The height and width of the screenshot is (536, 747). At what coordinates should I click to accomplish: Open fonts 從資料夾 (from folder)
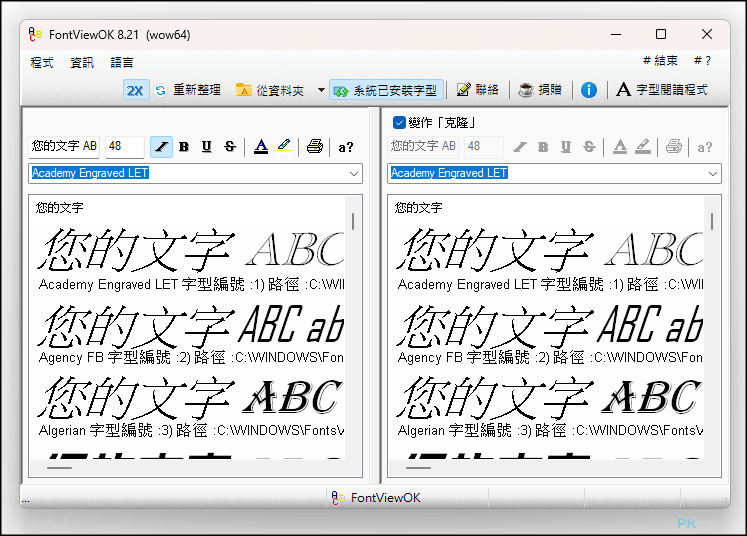tap(270, 90)
